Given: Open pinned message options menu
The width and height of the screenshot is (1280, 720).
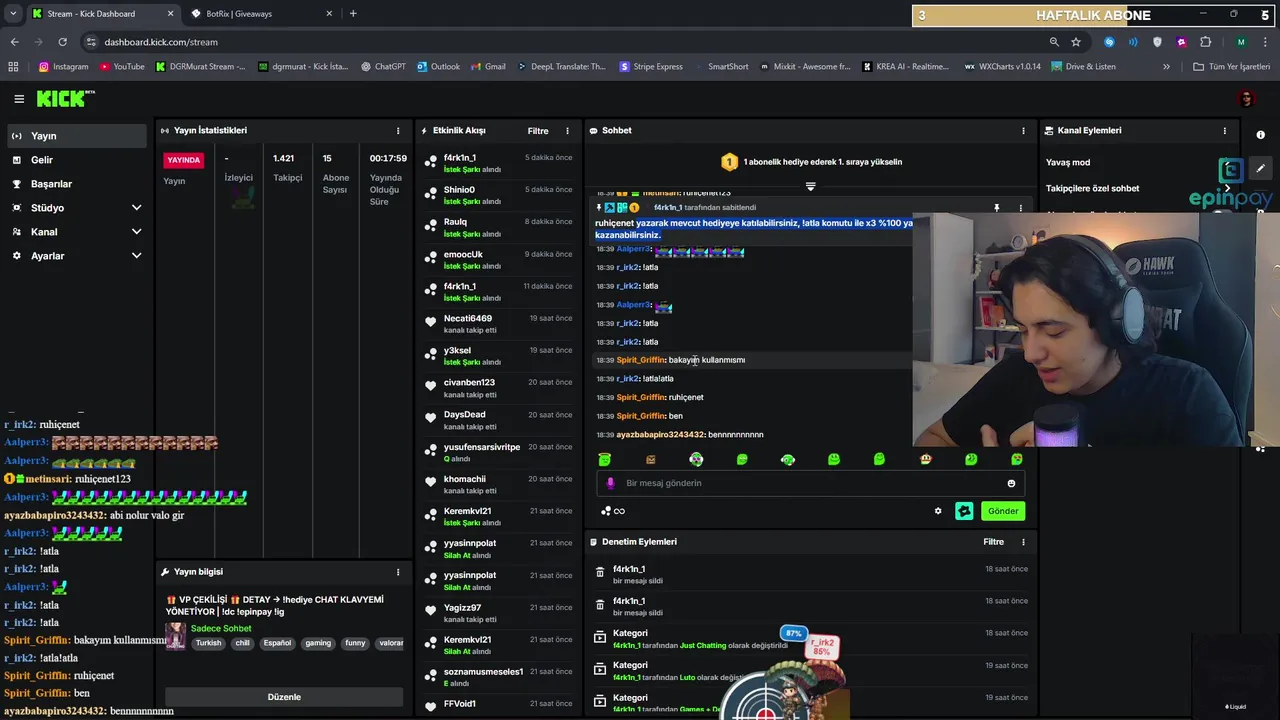Looking at the screenshot, I should pyautogui.click(x=1020, y=208).
